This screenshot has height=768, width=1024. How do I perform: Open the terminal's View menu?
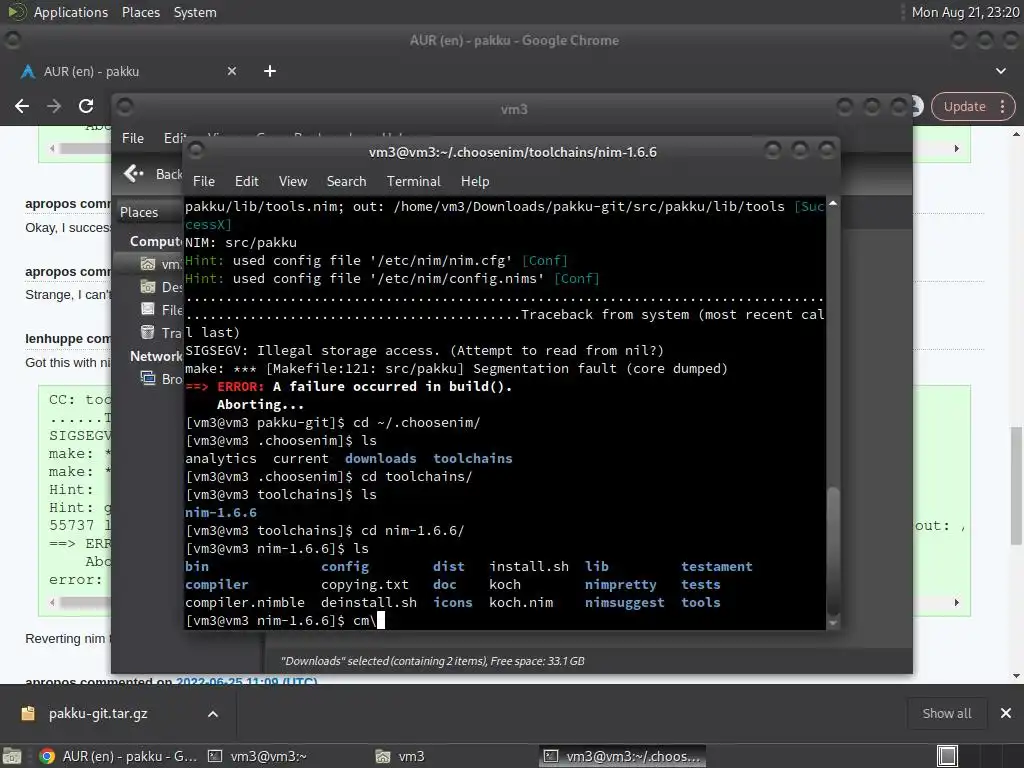(x=293, y=181)
